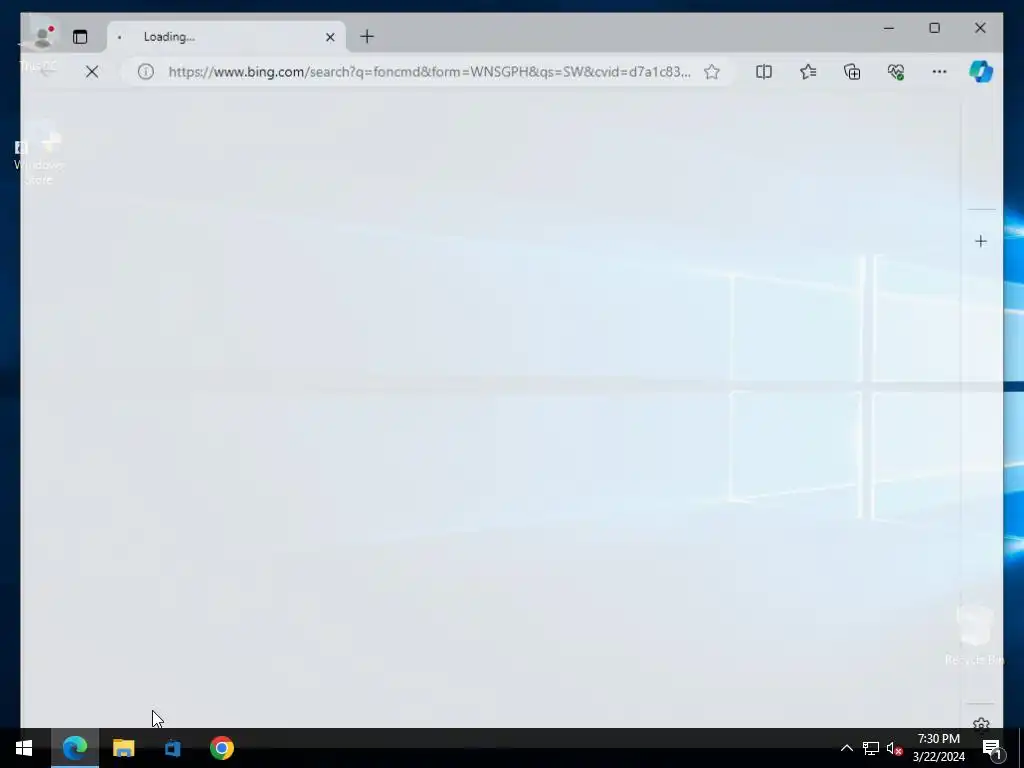Maximize the Edge window

pyautogui.click(x=935, y=28)
